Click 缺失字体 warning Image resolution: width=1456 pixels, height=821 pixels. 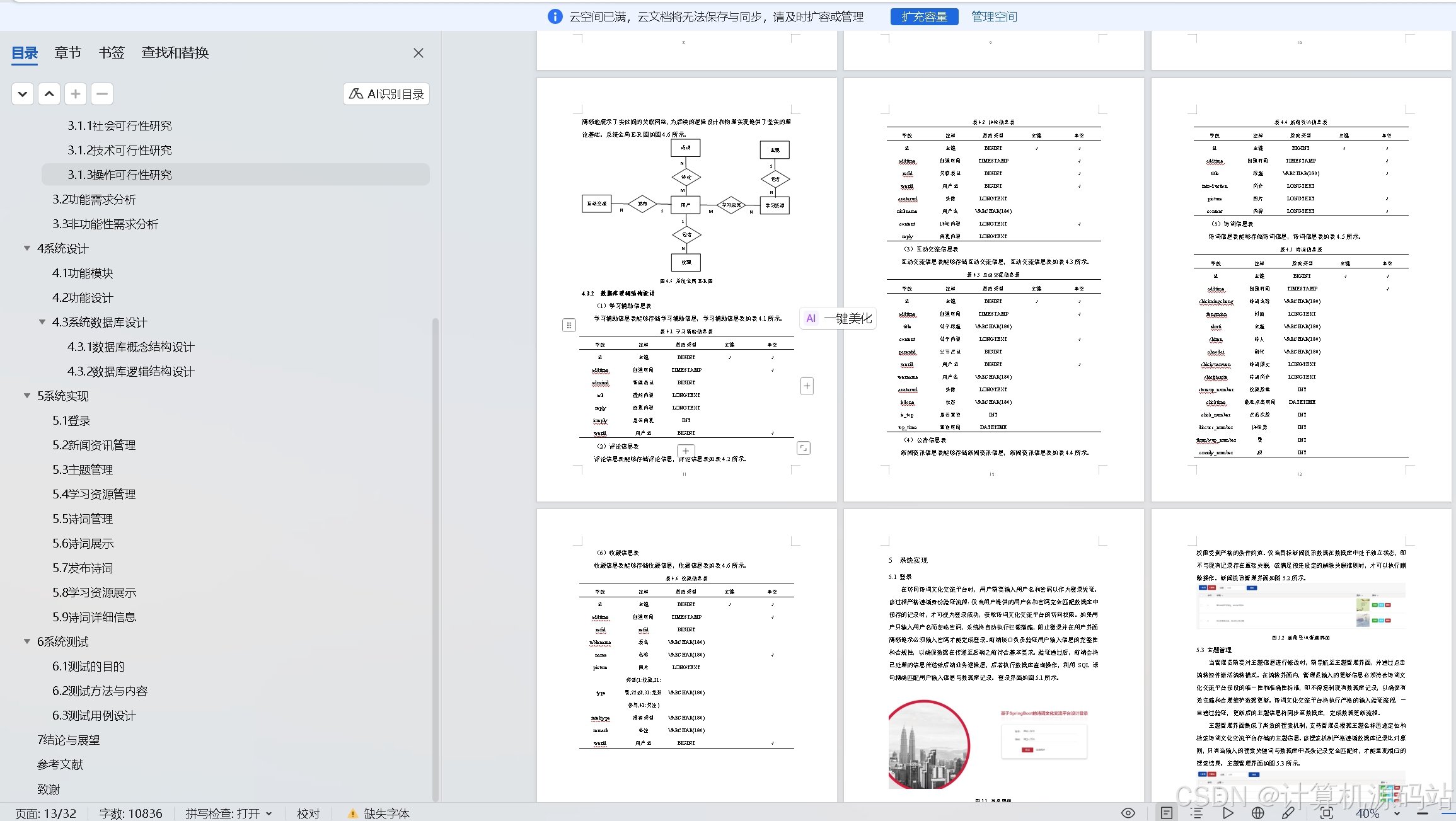pyautogui.click(x=379, y=813)
